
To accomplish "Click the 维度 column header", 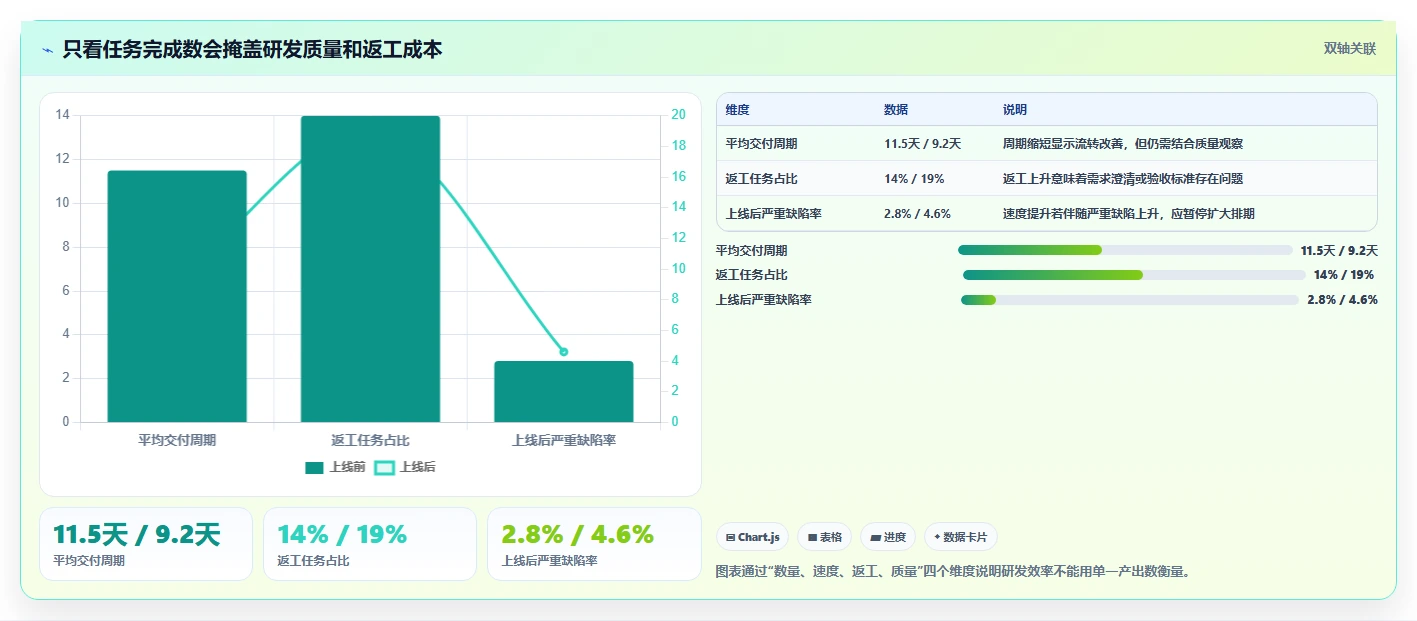I will (738, 110).
